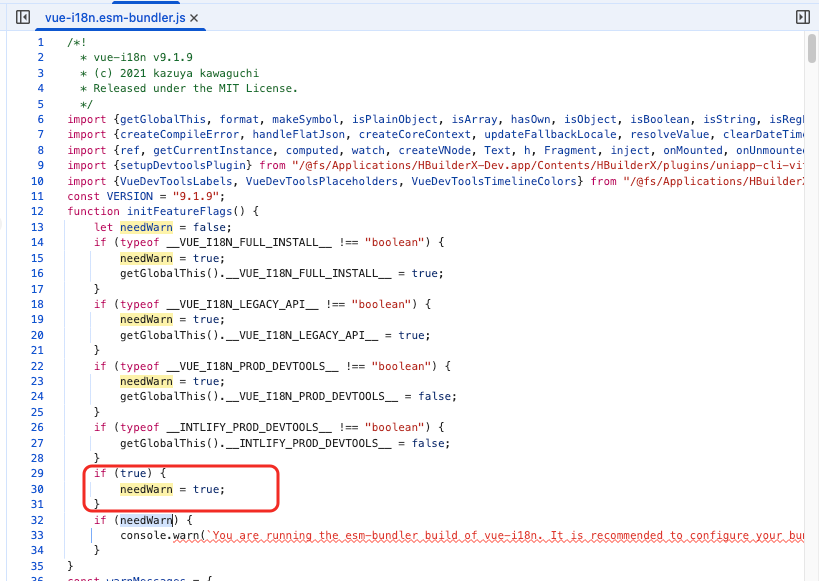This screenshot has width=819, height=581.
Task: Click line number 1 in the gutter
Action: (x=40, y=42)
